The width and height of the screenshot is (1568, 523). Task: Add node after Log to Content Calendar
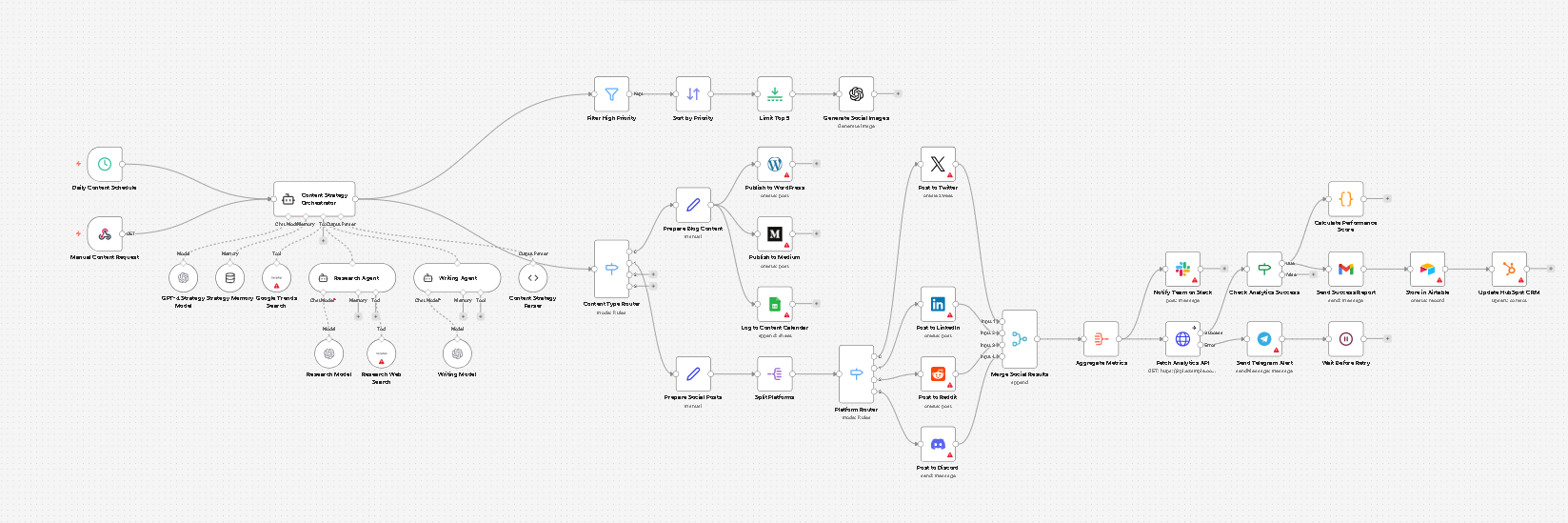point(816,304)
